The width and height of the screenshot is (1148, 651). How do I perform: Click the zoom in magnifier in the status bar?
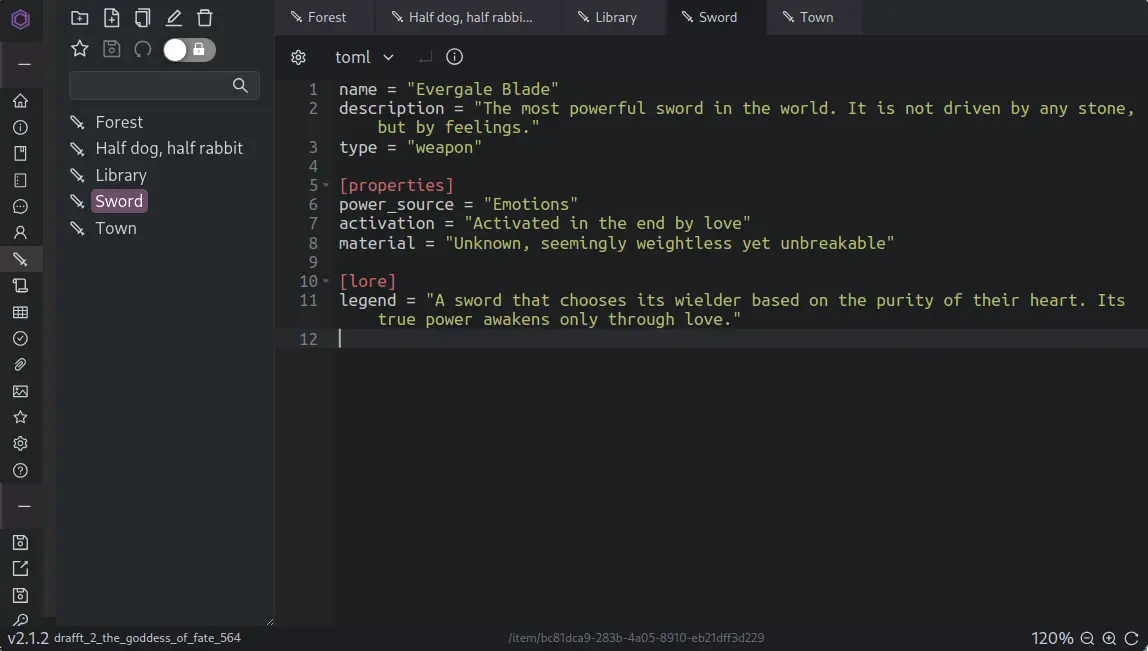pos(1108,638)
